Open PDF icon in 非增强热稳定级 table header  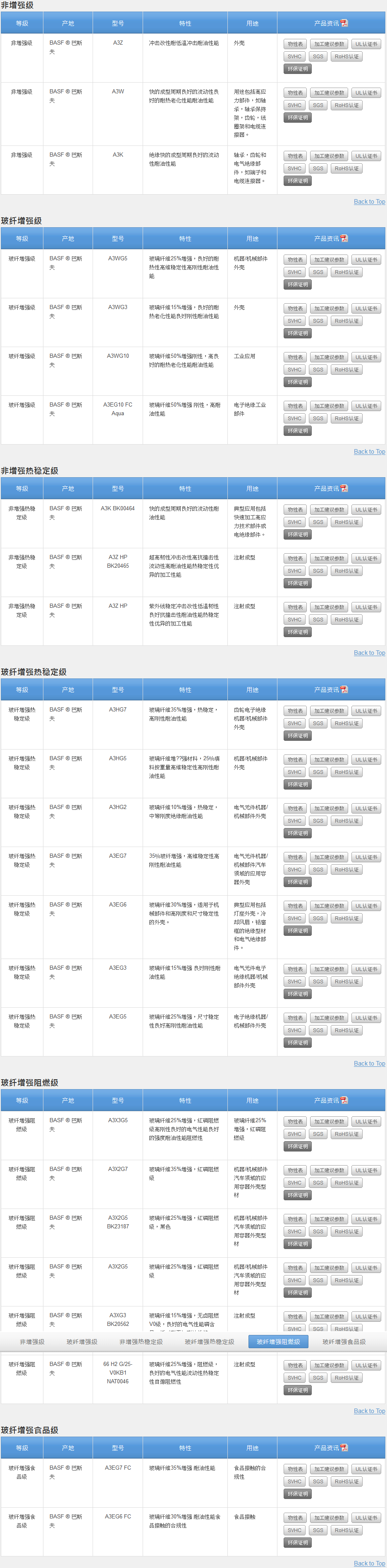pos(344,488)
